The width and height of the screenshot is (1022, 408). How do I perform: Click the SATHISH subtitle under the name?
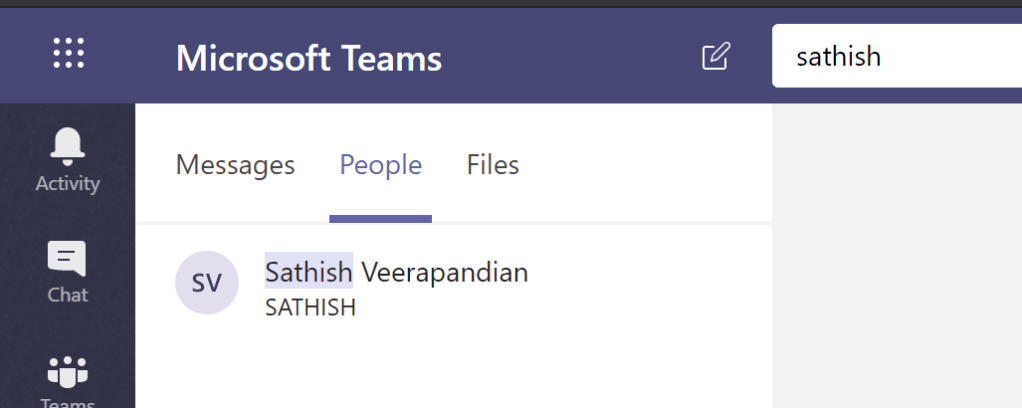pyautogui.click(x=310, y=307)
